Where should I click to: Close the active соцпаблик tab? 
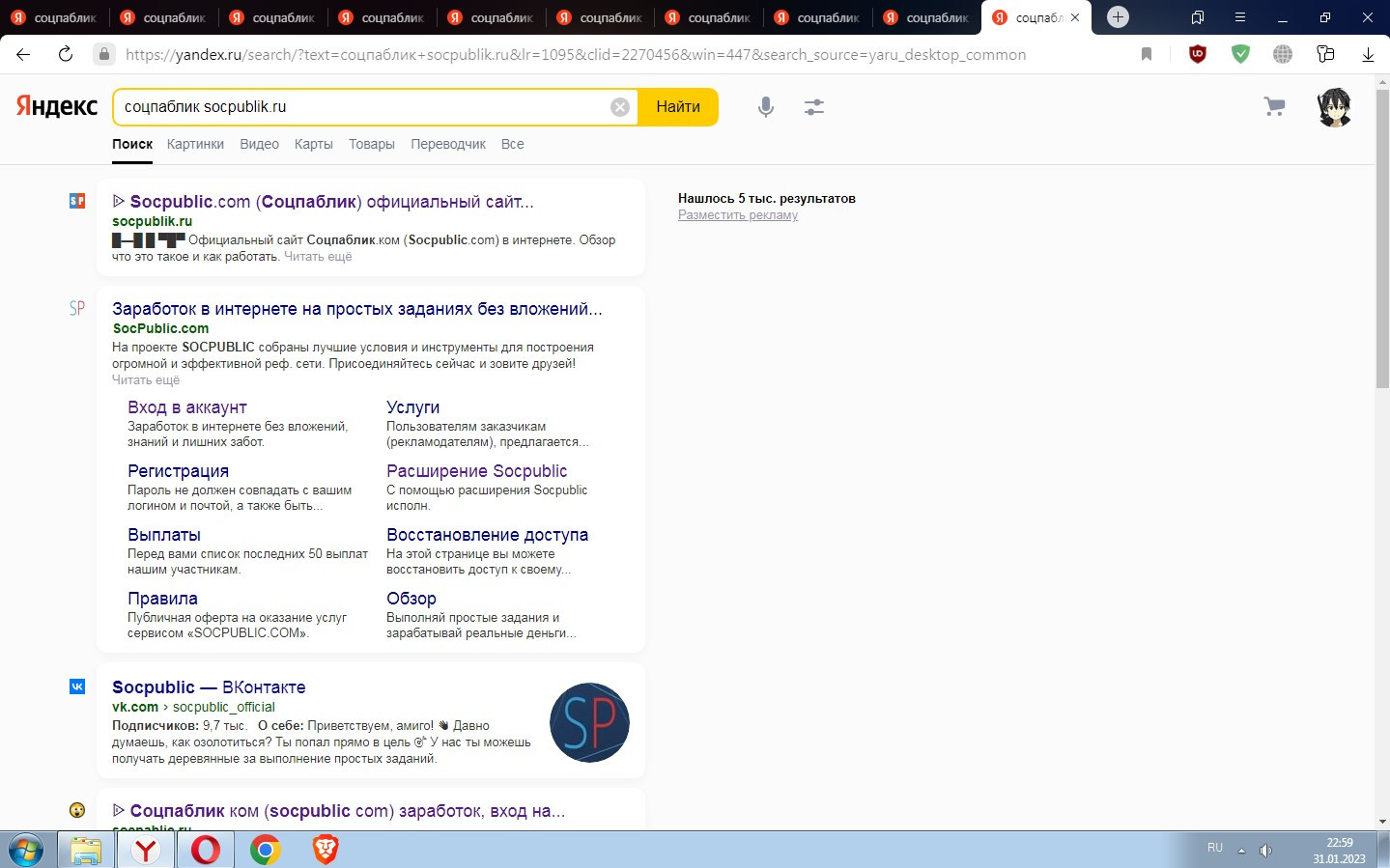(1075, 17)
